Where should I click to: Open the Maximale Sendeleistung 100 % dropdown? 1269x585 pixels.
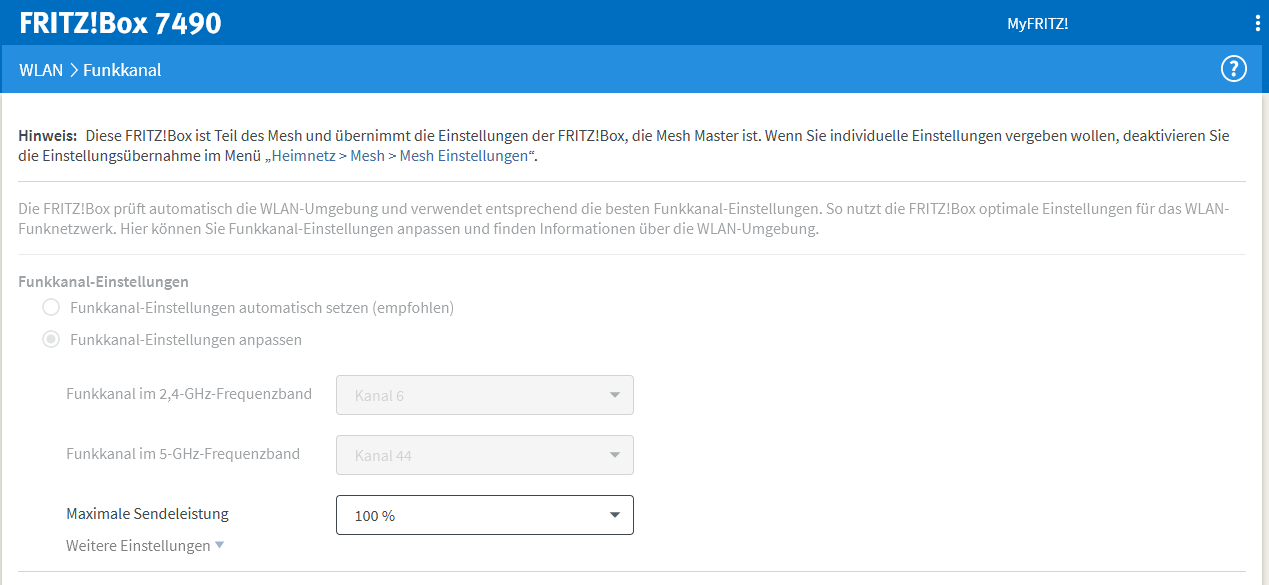(x=485, y=515)
